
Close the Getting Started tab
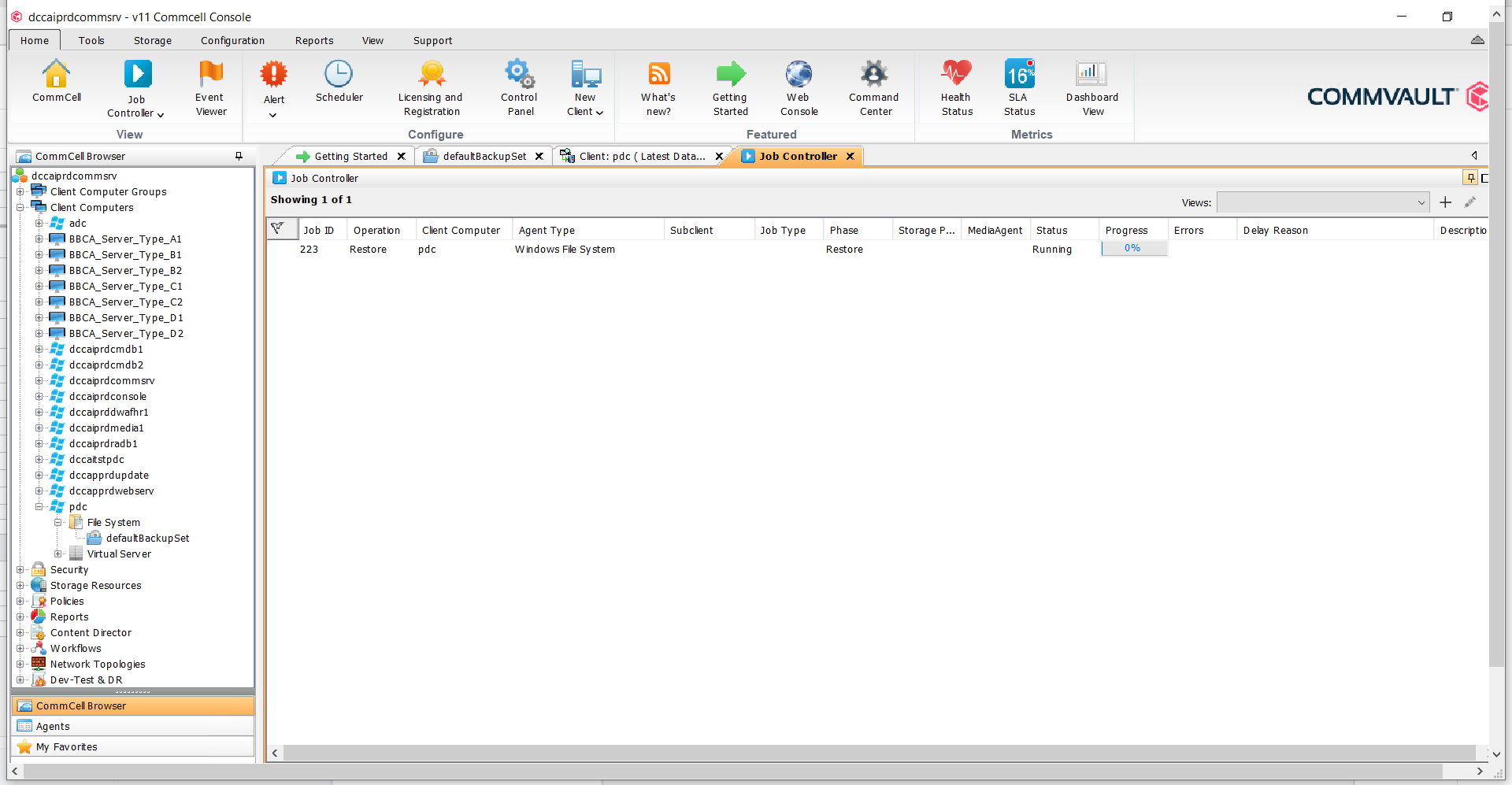[x=402, y=156]
